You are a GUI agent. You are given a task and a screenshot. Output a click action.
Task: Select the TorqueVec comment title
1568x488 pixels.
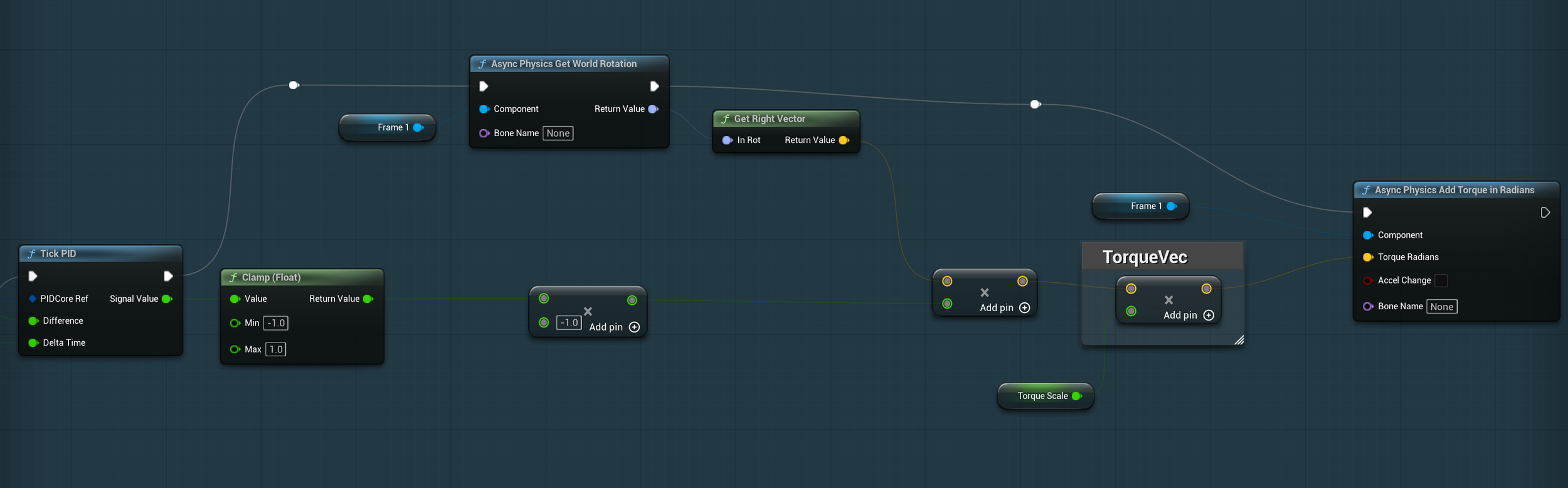[x=1145, y=257]
